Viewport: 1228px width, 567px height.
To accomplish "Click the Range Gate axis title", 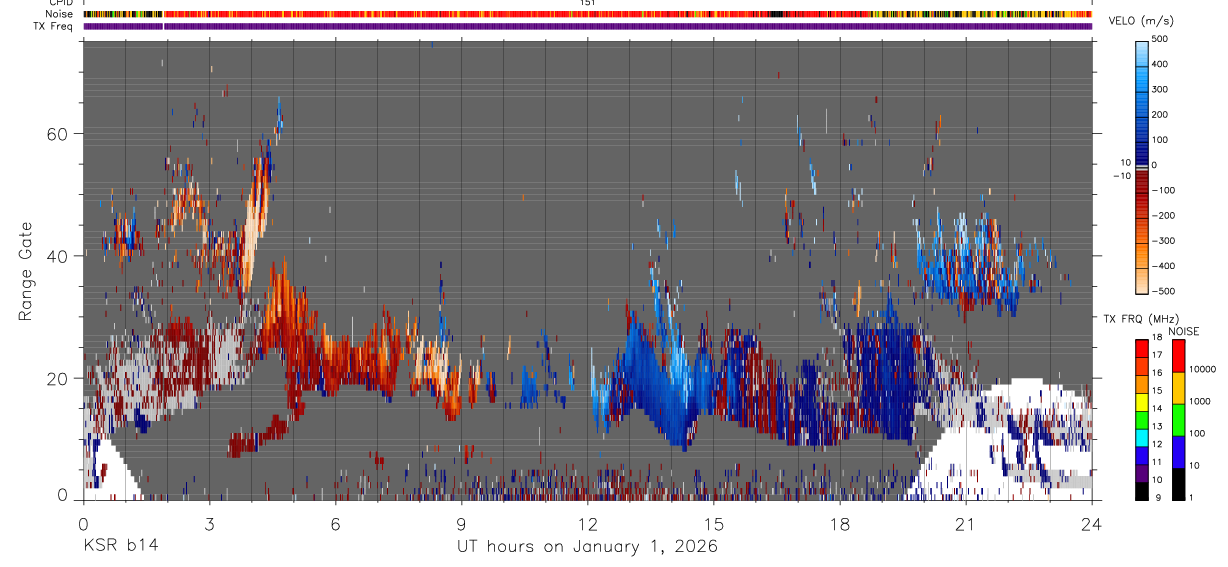I will [25, 271].
